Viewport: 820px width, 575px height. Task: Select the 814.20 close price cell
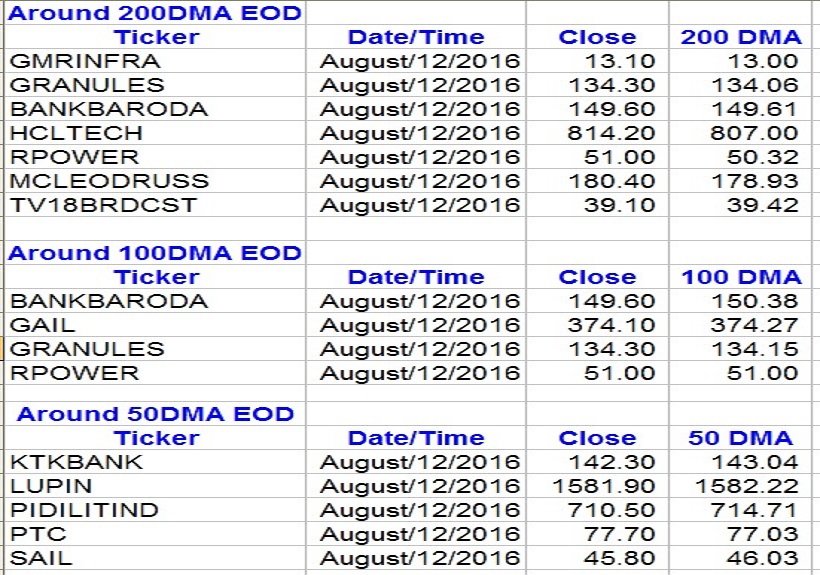tap(612, 133)
